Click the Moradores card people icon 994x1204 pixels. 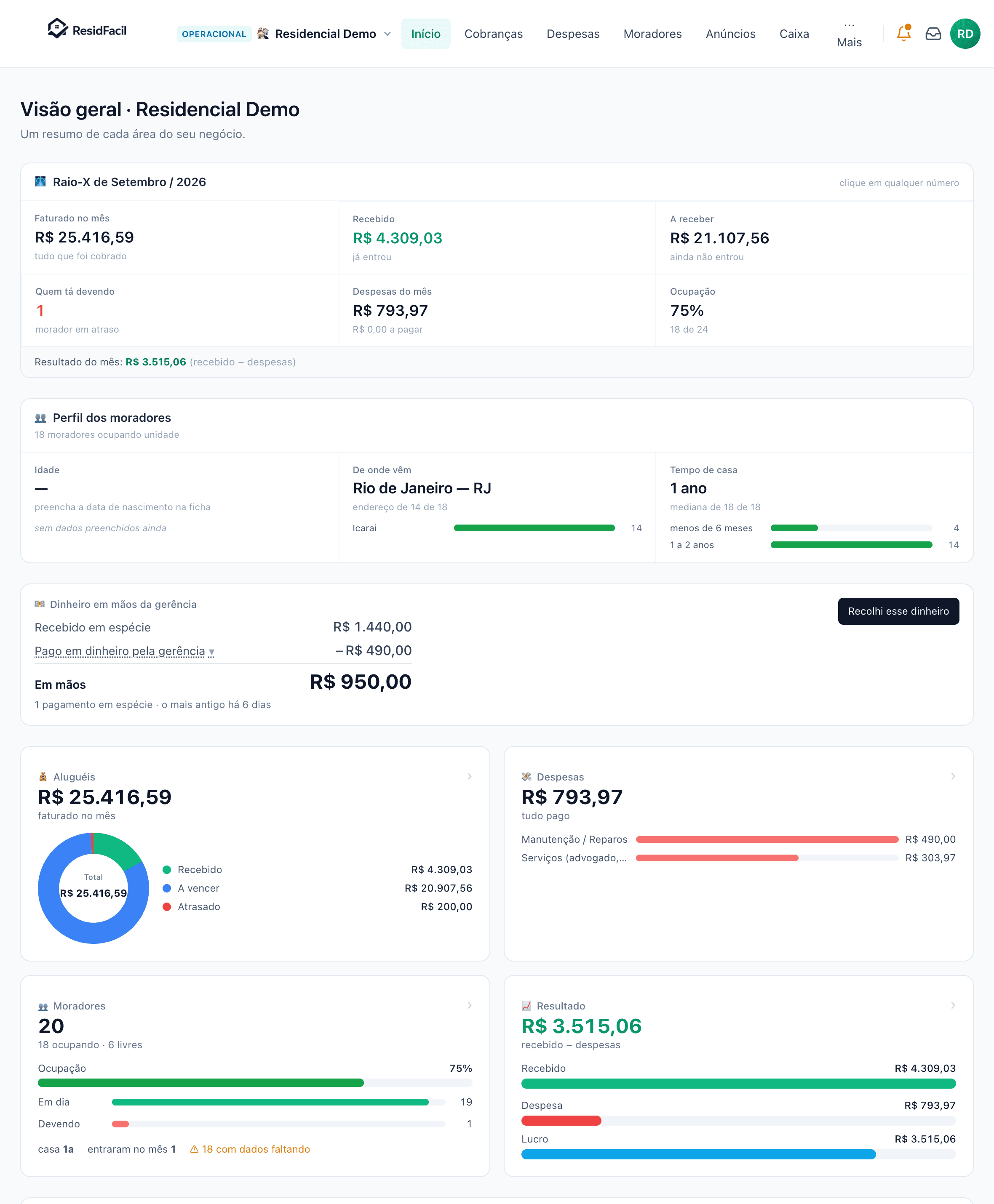point(43,1006)
